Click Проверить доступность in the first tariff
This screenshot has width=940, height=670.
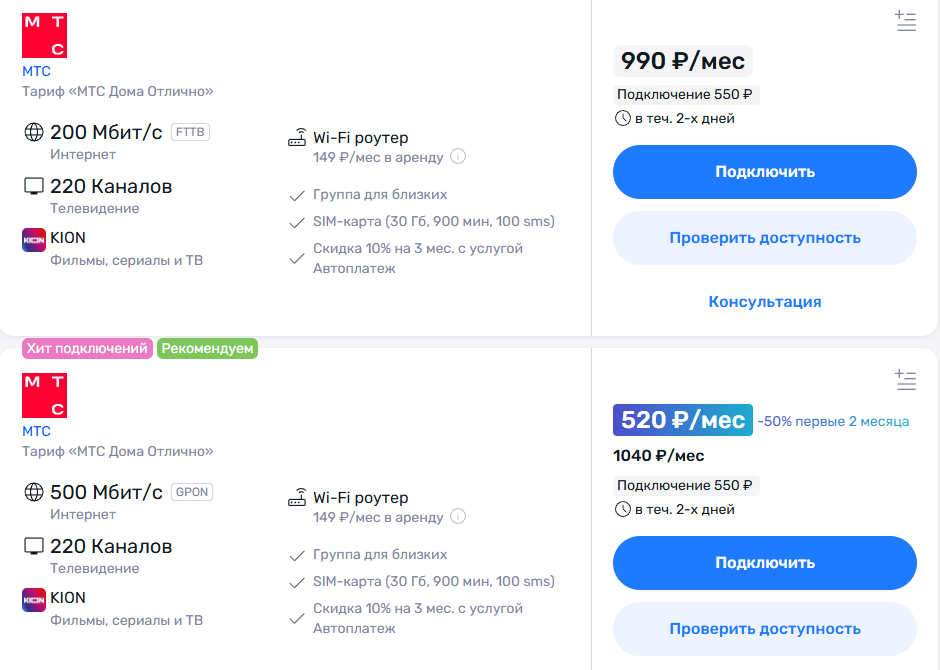click(764, 238)
